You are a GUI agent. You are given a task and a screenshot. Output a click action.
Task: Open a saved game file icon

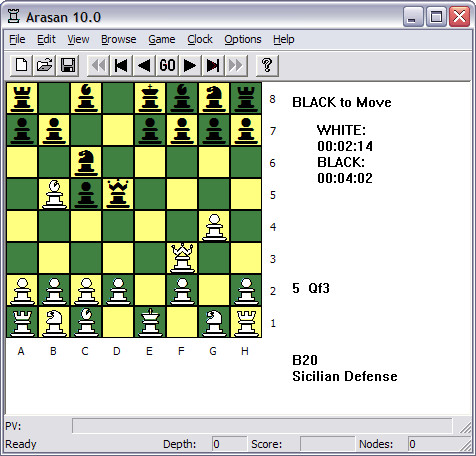tap(45, 65)
